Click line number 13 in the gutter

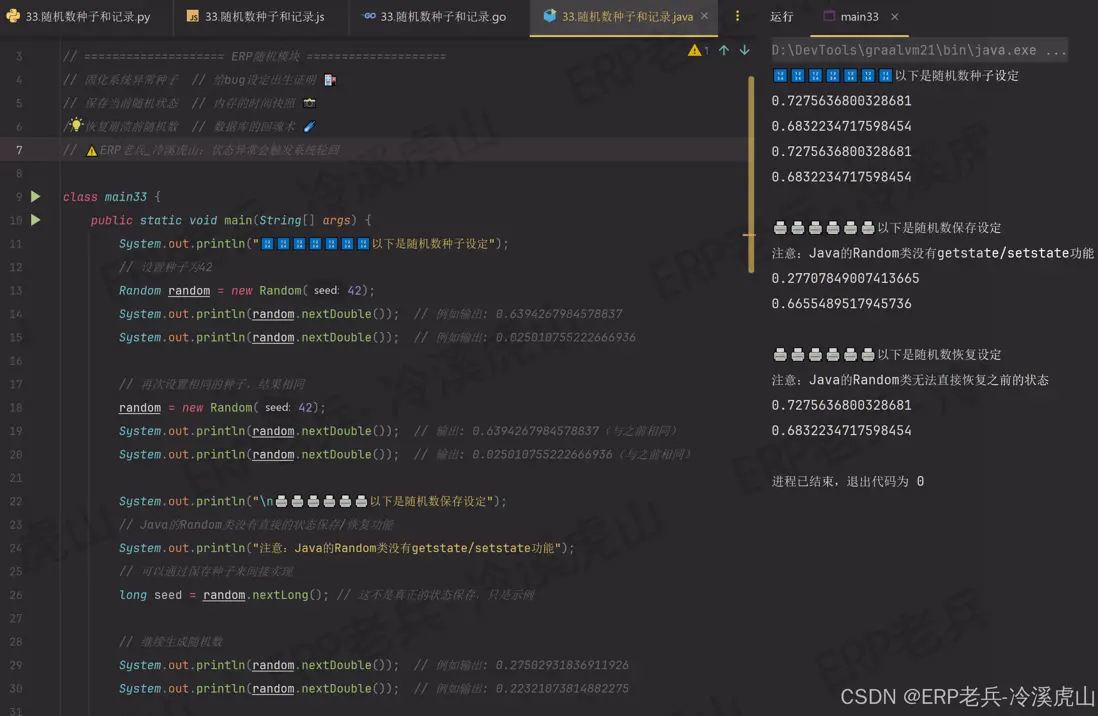(15, 291)
